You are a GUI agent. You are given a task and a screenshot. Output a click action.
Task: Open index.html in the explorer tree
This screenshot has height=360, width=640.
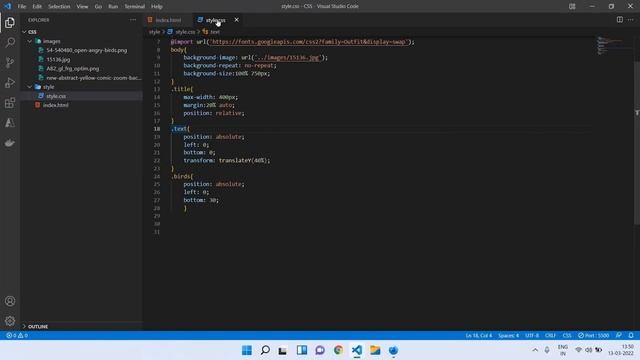[56, 105]
